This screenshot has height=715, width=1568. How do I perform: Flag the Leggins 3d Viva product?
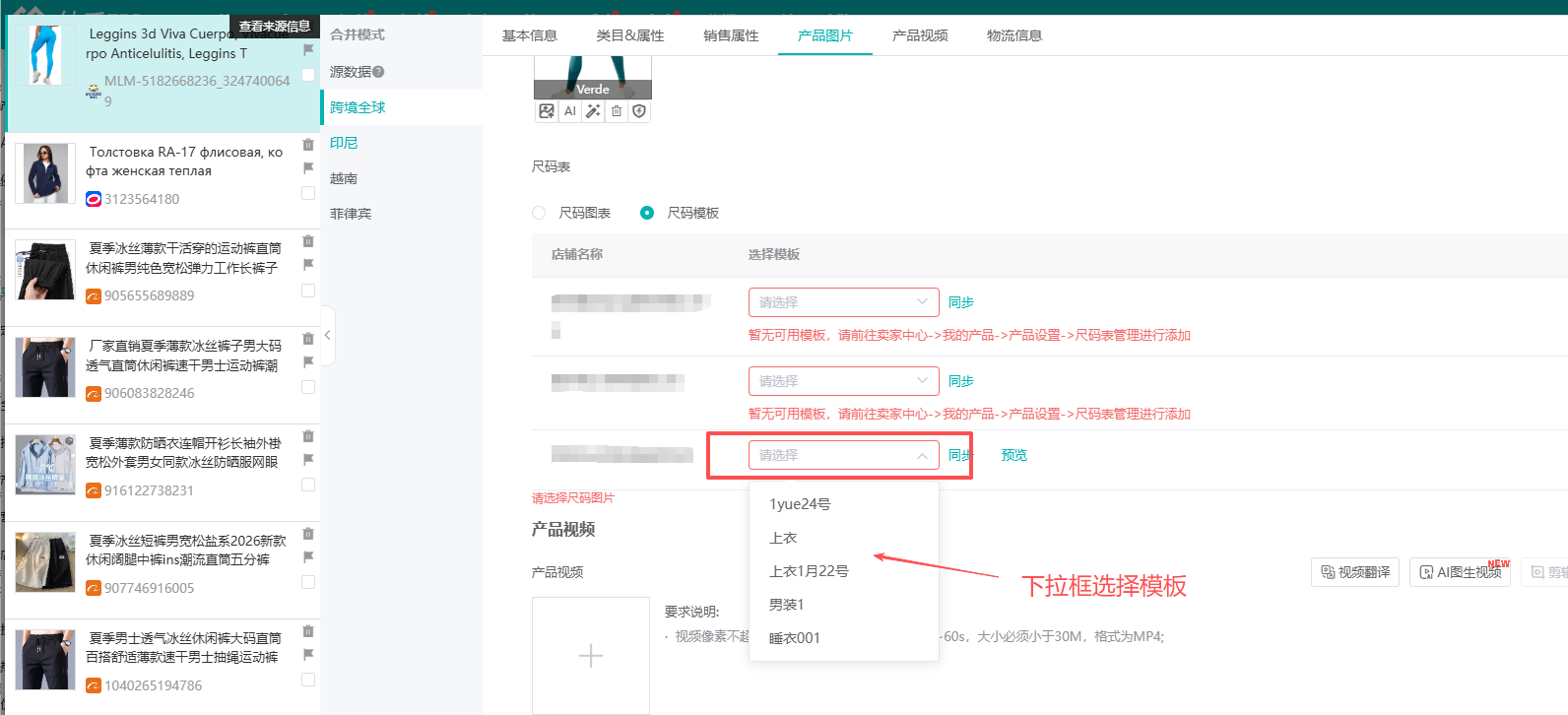(308, 48)
